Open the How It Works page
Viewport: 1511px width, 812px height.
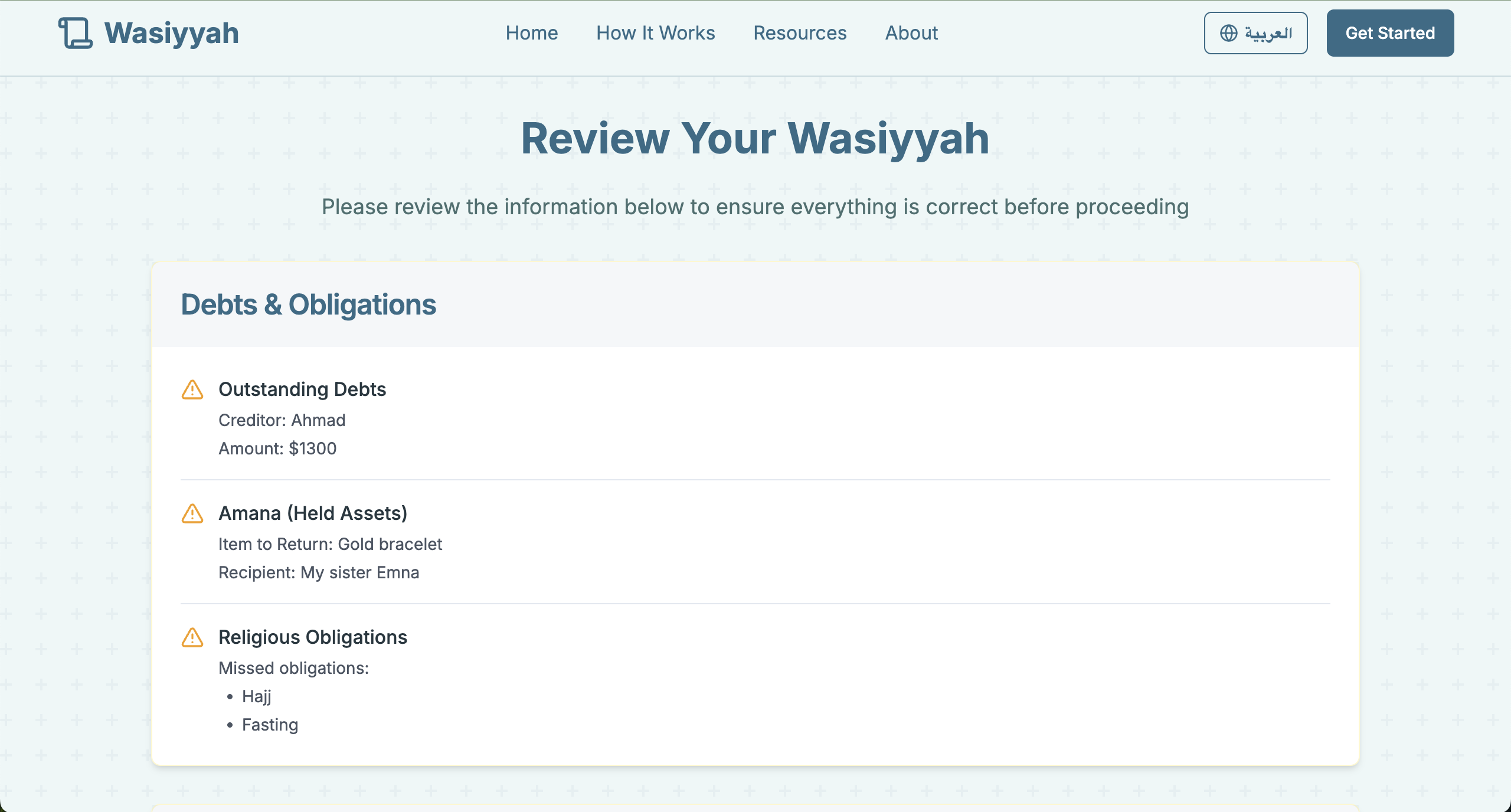(x=655, y=33)
